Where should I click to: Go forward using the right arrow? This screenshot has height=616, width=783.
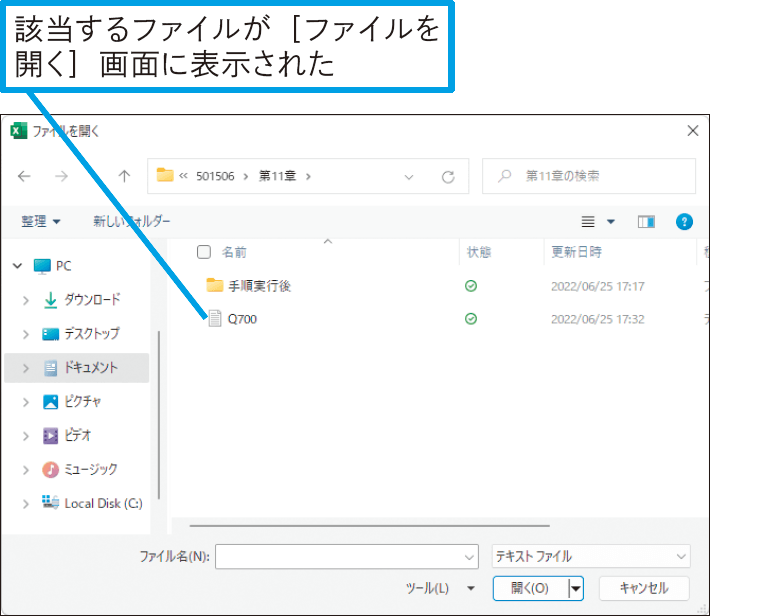click(61, 176)
